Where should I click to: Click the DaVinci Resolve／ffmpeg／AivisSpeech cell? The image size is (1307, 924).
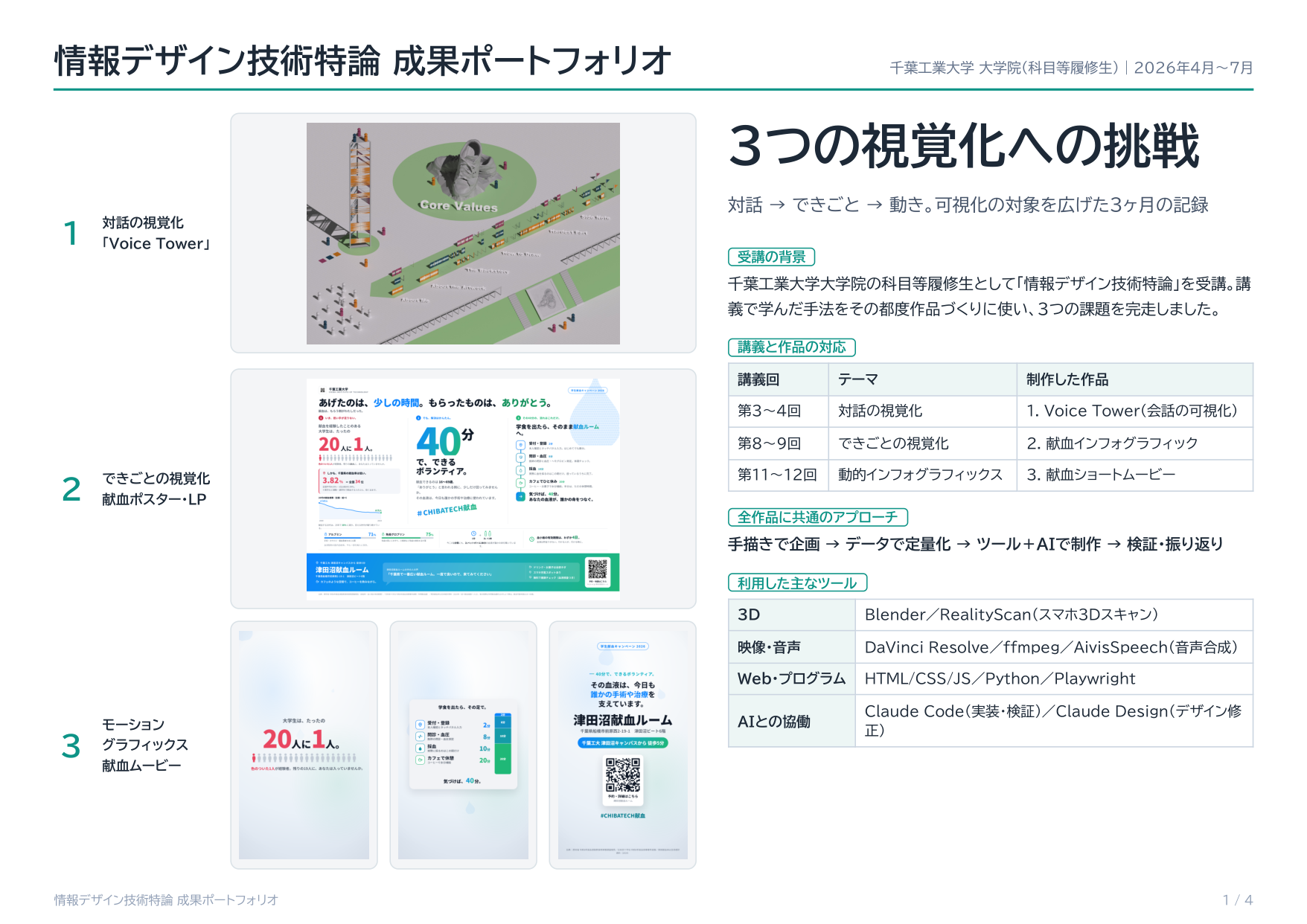pyautogui.click(x=1054, y=647)
